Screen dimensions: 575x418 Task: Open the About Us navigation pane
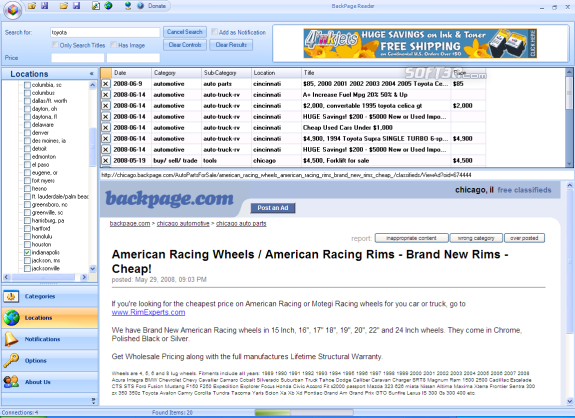pos(50,382)
